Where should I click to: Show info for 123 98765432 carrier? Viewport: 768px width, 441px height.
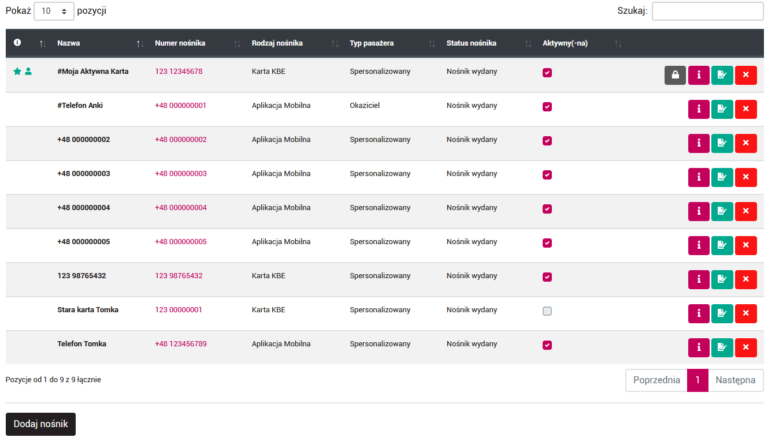point(699,280)
